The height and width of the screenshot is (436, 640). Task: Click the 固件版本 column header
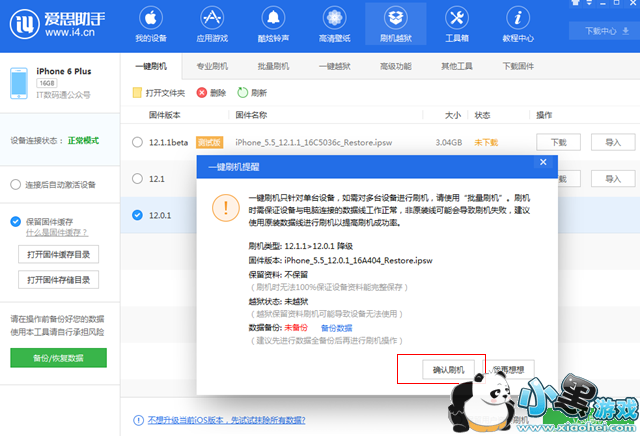[x=164, y=115]
